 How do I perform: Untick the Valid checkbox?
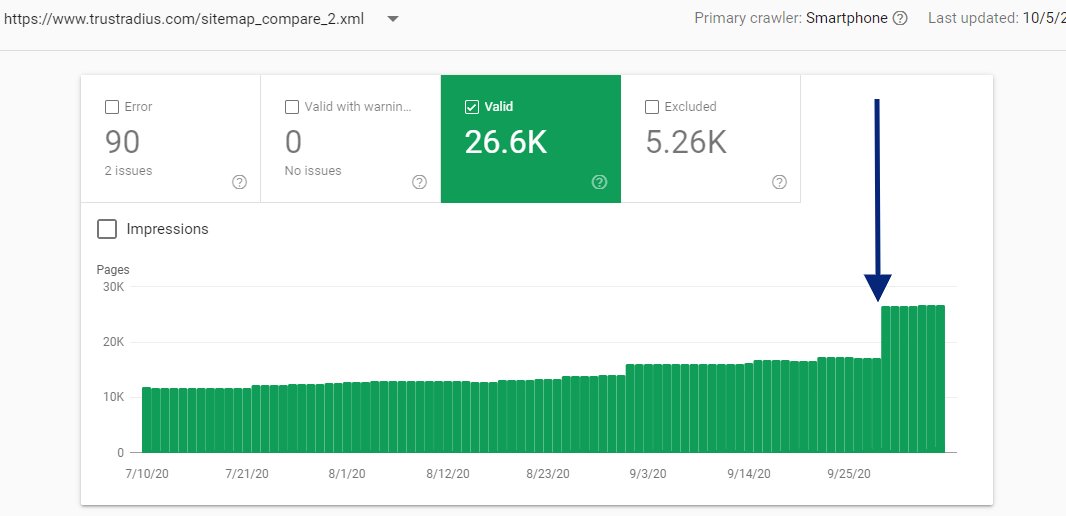(471, 107)
